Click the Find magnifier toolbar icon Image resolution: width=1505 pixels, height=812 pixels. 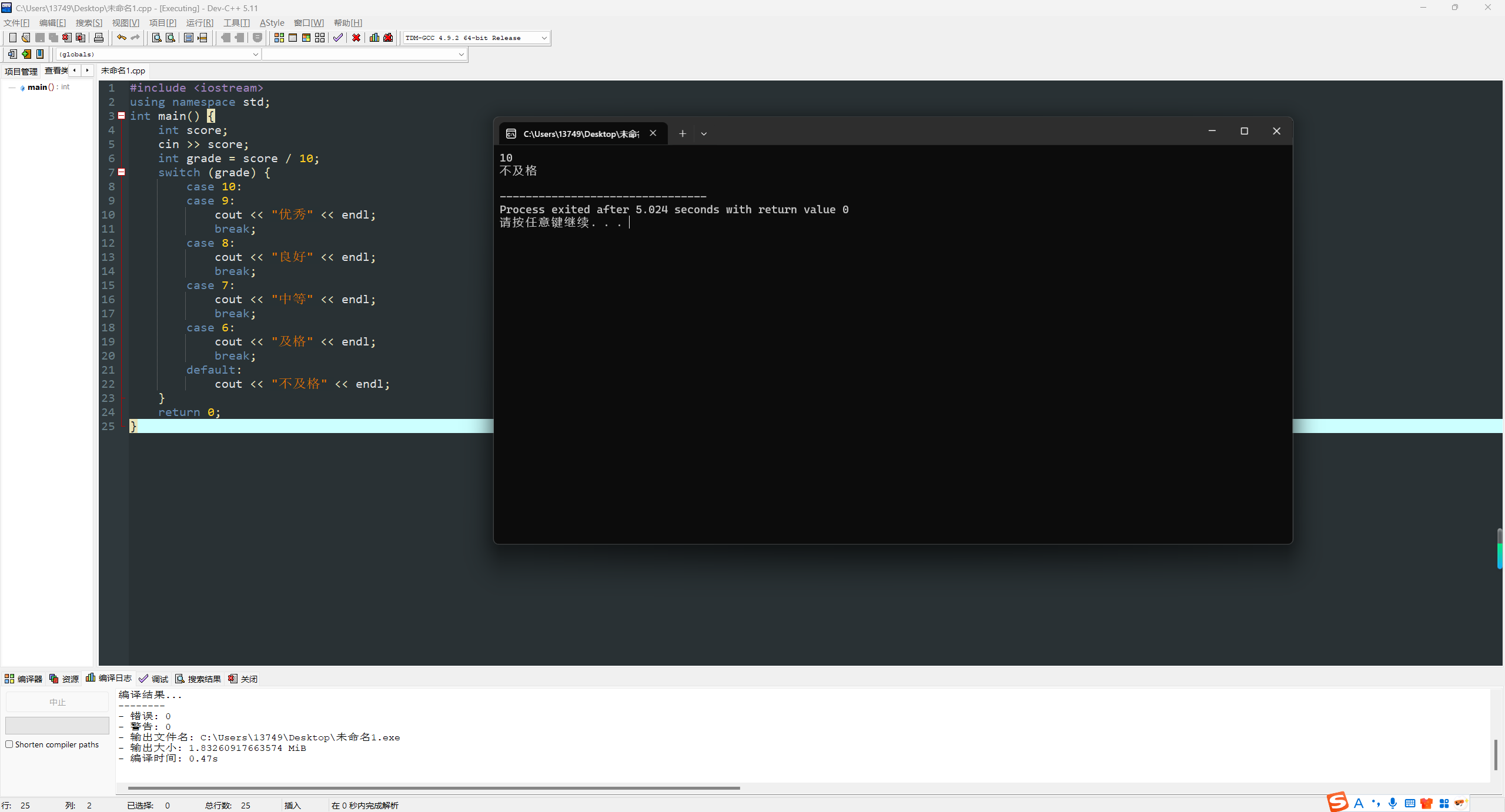pyautogui.click(x=156, y=38)
